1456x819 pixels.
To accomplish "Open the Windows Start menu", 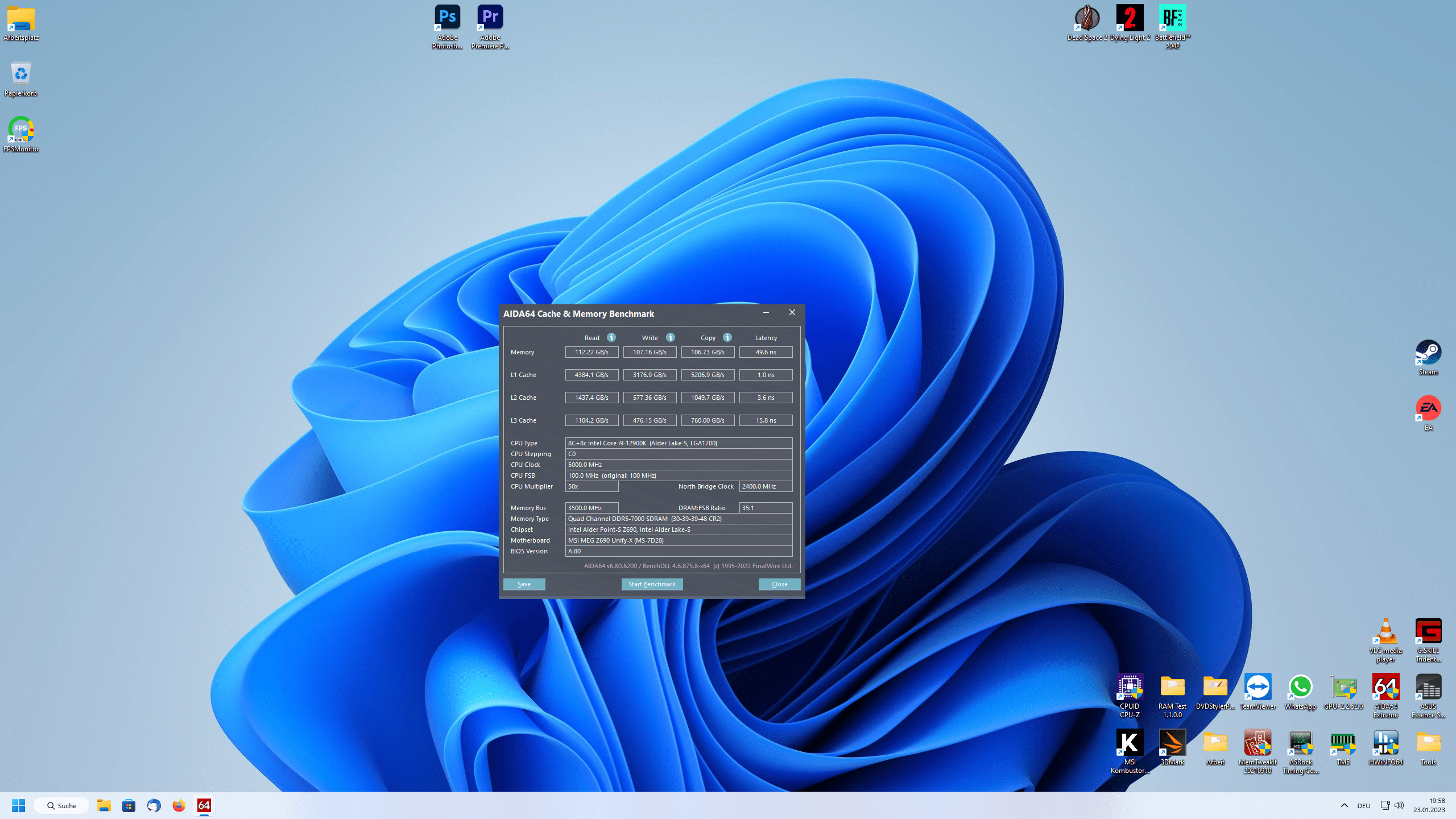I will [18, 805].
